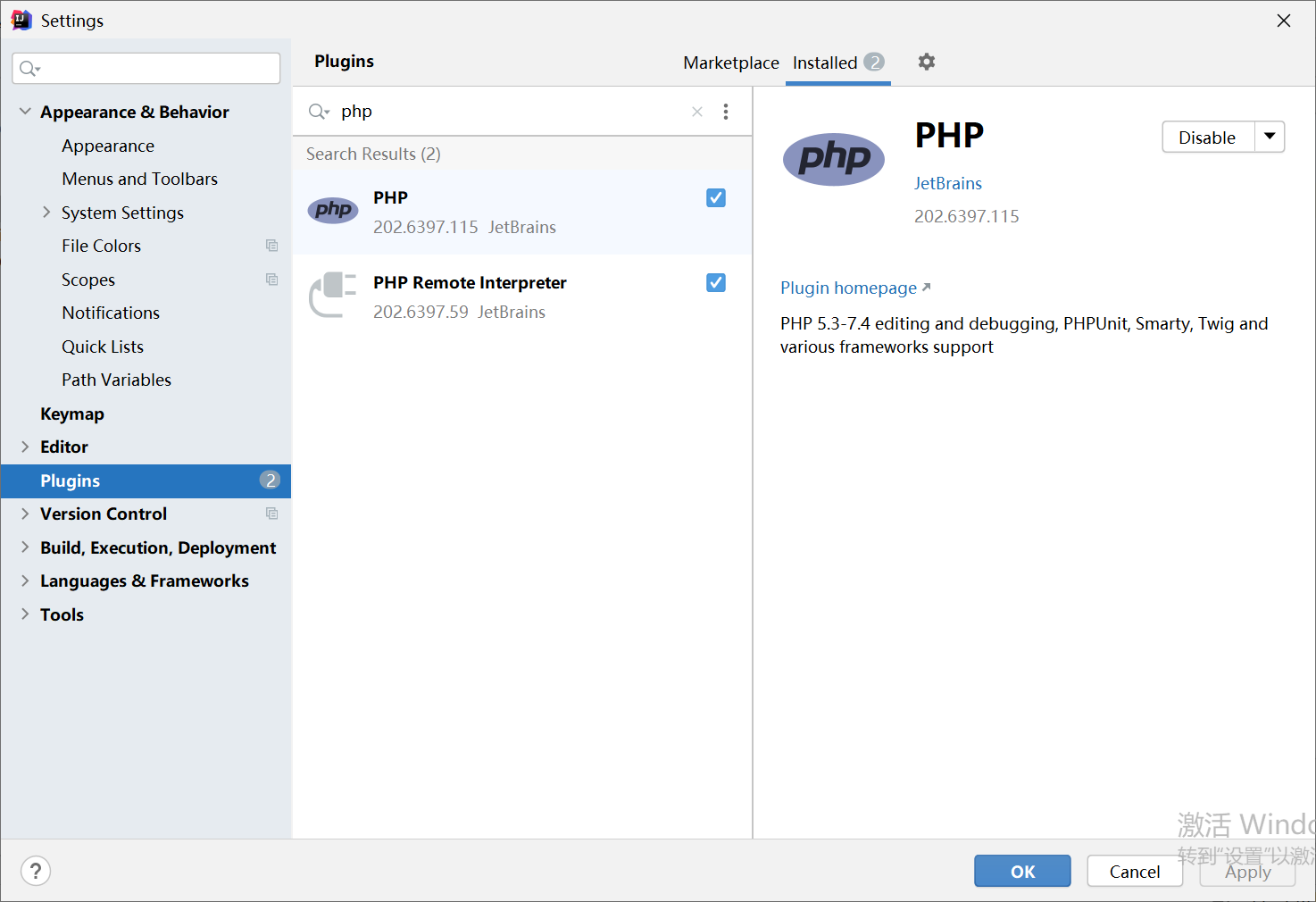Click the PHP plugin logo icon
Image resolution: width=1316 pixels, height=902 pixels.
[833, 160]
